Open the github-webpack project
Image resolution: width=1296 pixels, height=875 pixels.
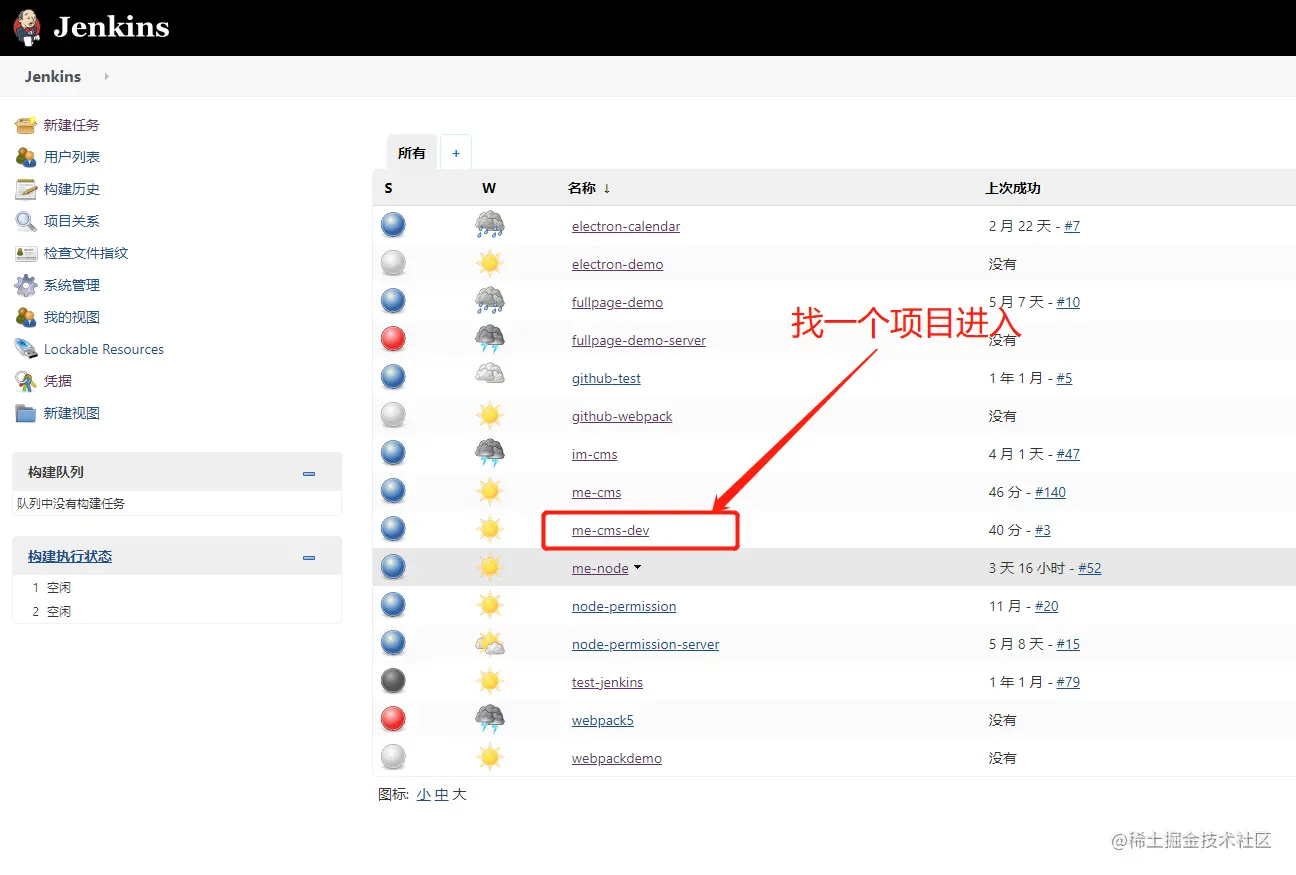[622, 416]
